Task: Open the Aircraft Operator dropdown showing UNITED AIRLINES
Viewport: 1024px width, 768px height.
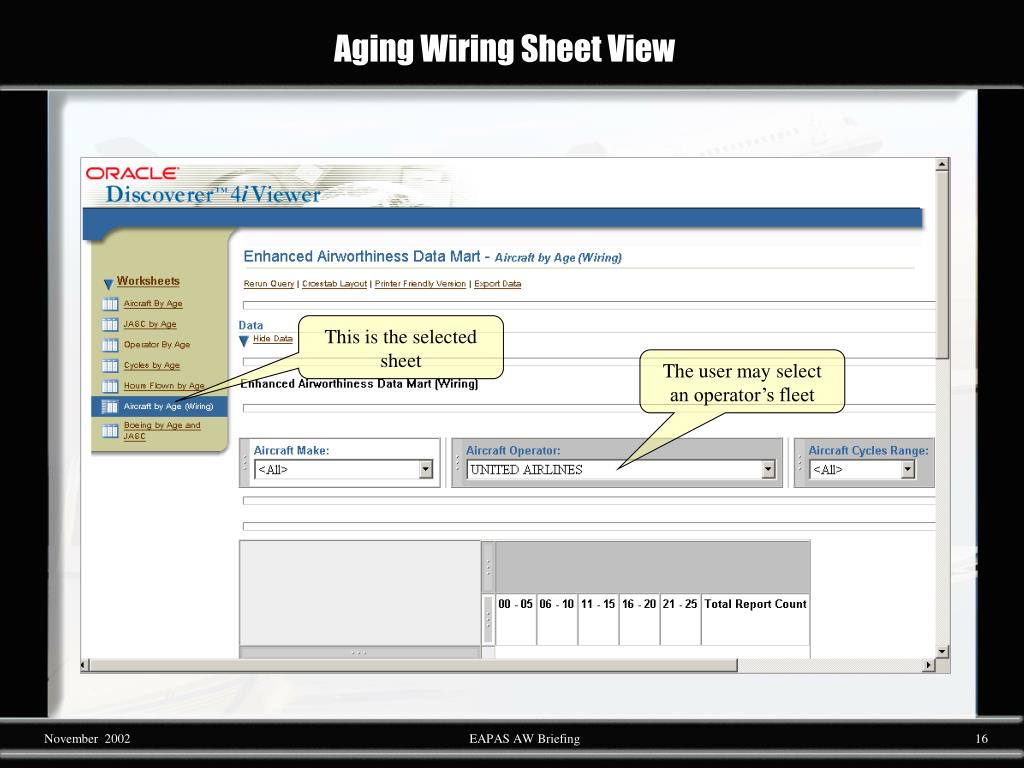Action: [768, 469]
